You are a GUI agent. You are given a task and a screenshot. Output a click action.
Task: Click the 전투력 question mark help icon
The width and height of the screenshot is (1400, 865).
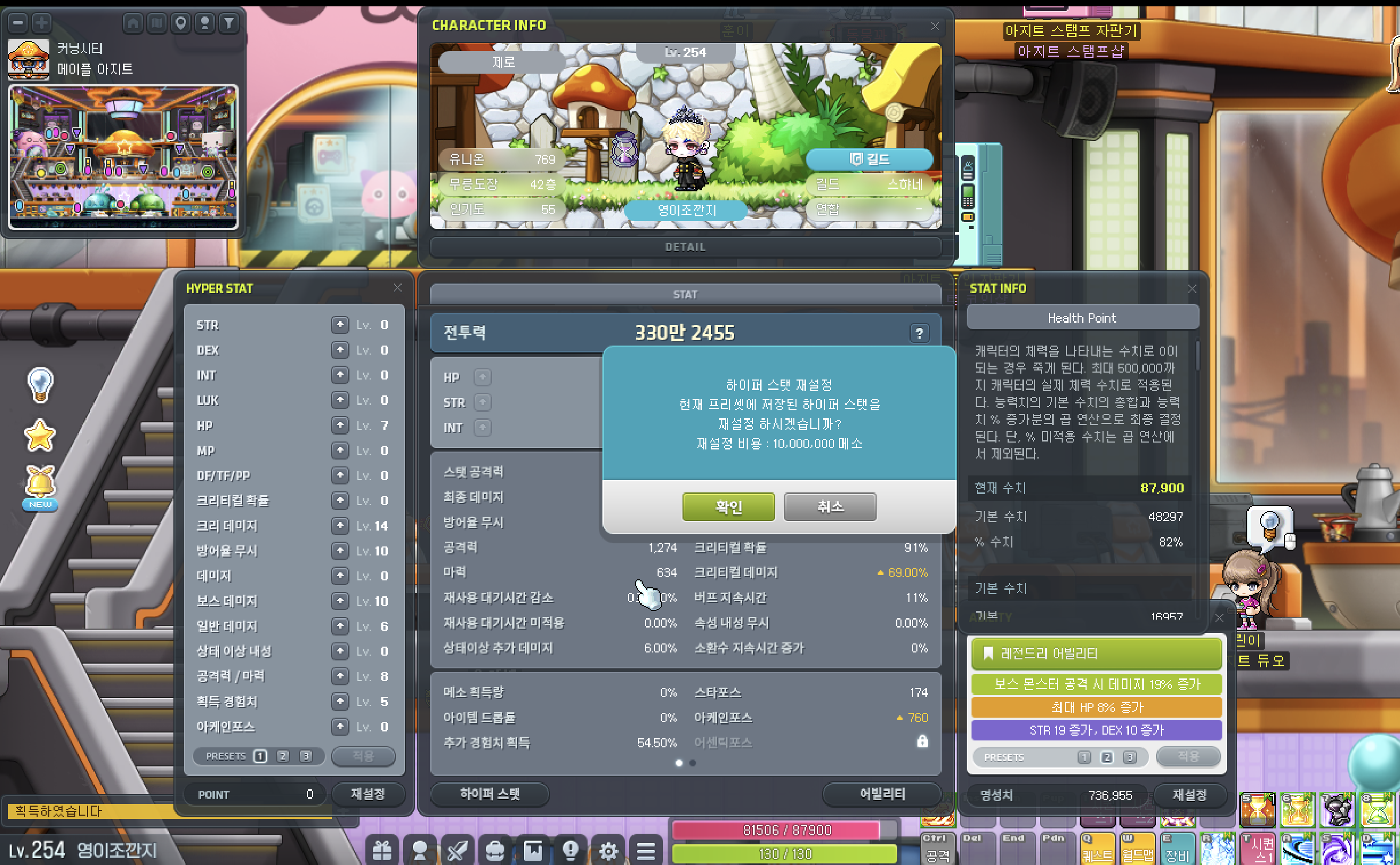(x=919, y=333)
